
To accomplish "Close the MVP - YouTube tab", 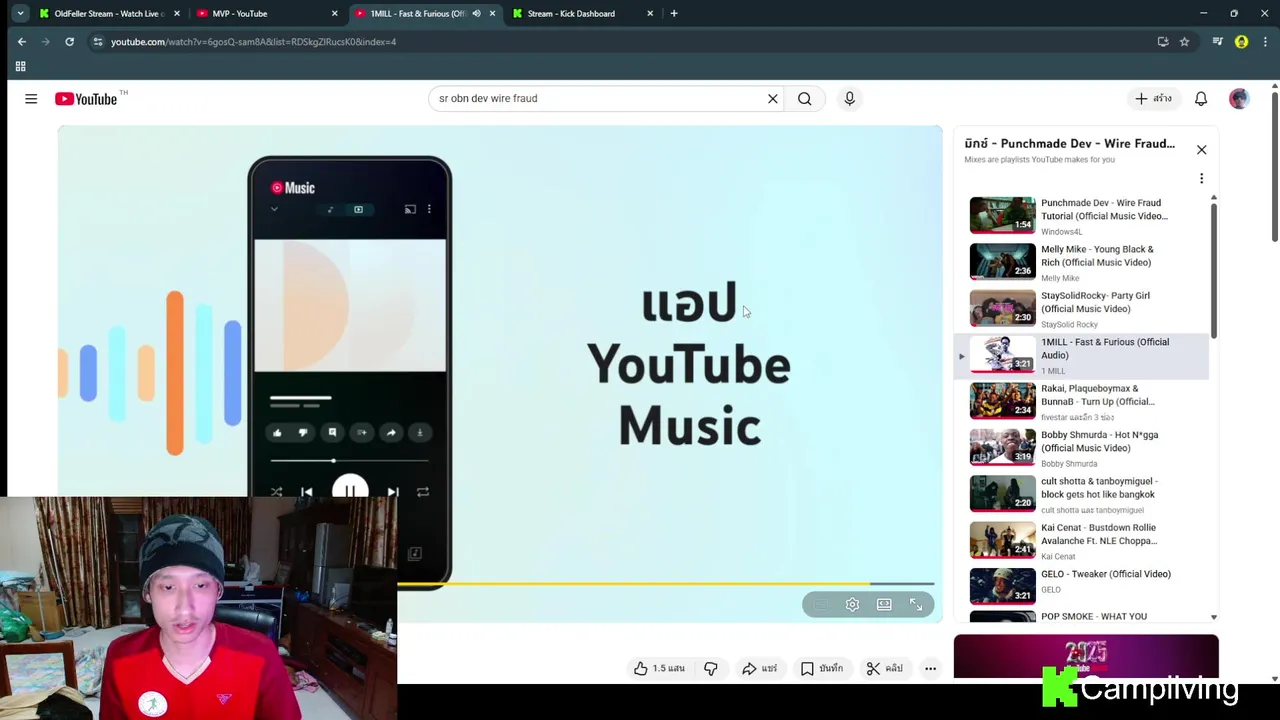I will (334, 14).
